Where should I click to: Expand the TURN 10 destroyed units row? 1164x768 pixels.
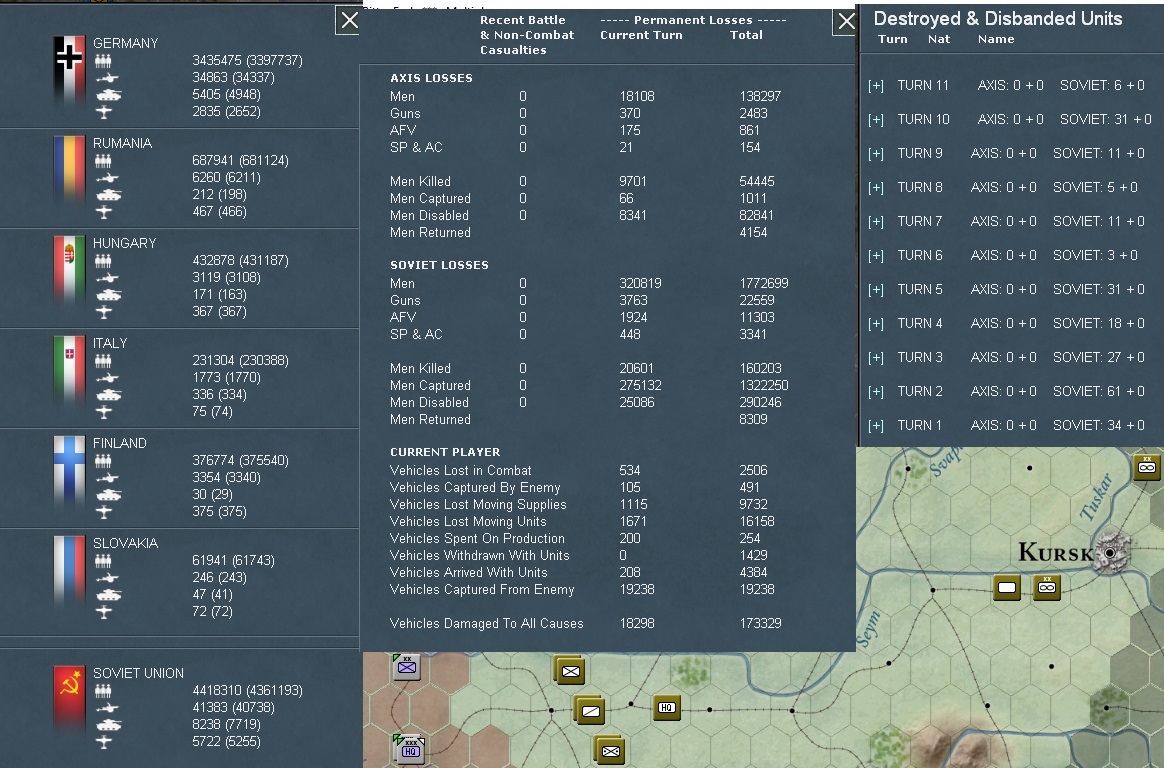click(x=876, y=120)
